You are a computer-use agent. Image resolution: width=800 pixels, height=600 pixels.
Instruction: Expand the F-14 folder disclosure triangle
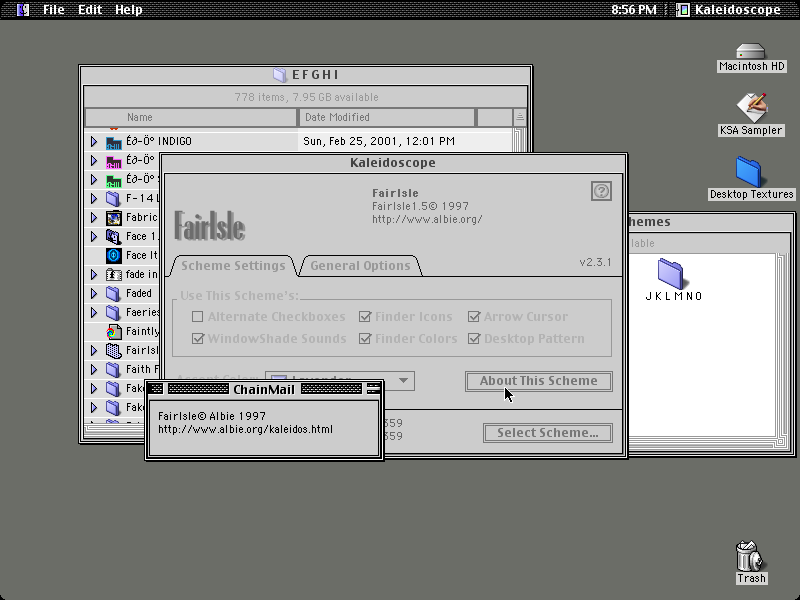click(x=94, y=198)
